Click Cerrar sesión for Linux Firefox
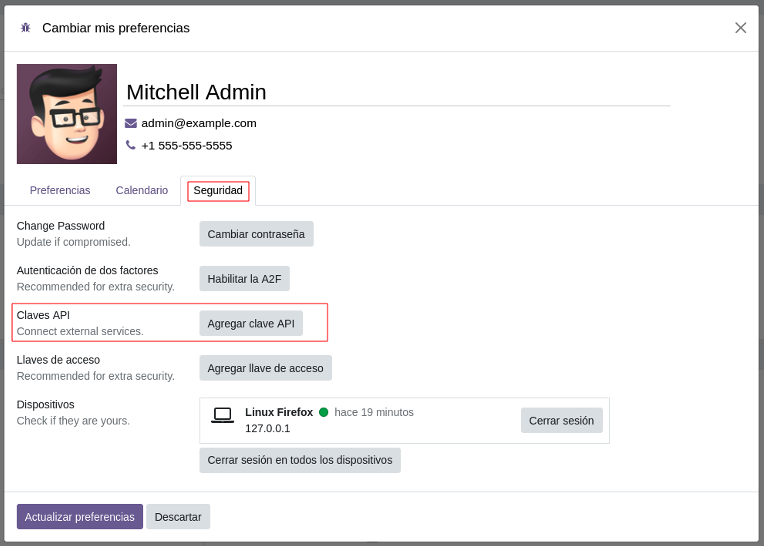Viewport: 764px width, 546px height. point(561,420)
